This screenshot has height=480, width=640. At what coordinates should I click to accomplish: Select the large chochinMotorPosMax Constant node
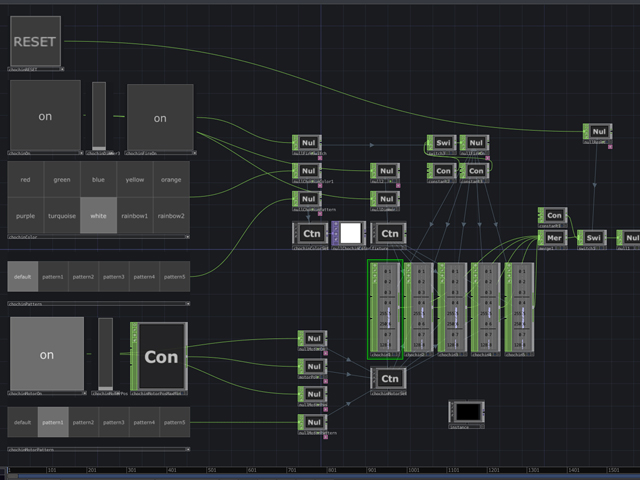(x=159, y=356)
